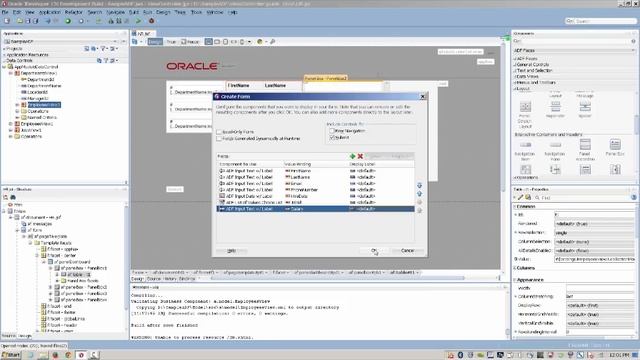Click Help in Create Form dialog

(231, 251)
